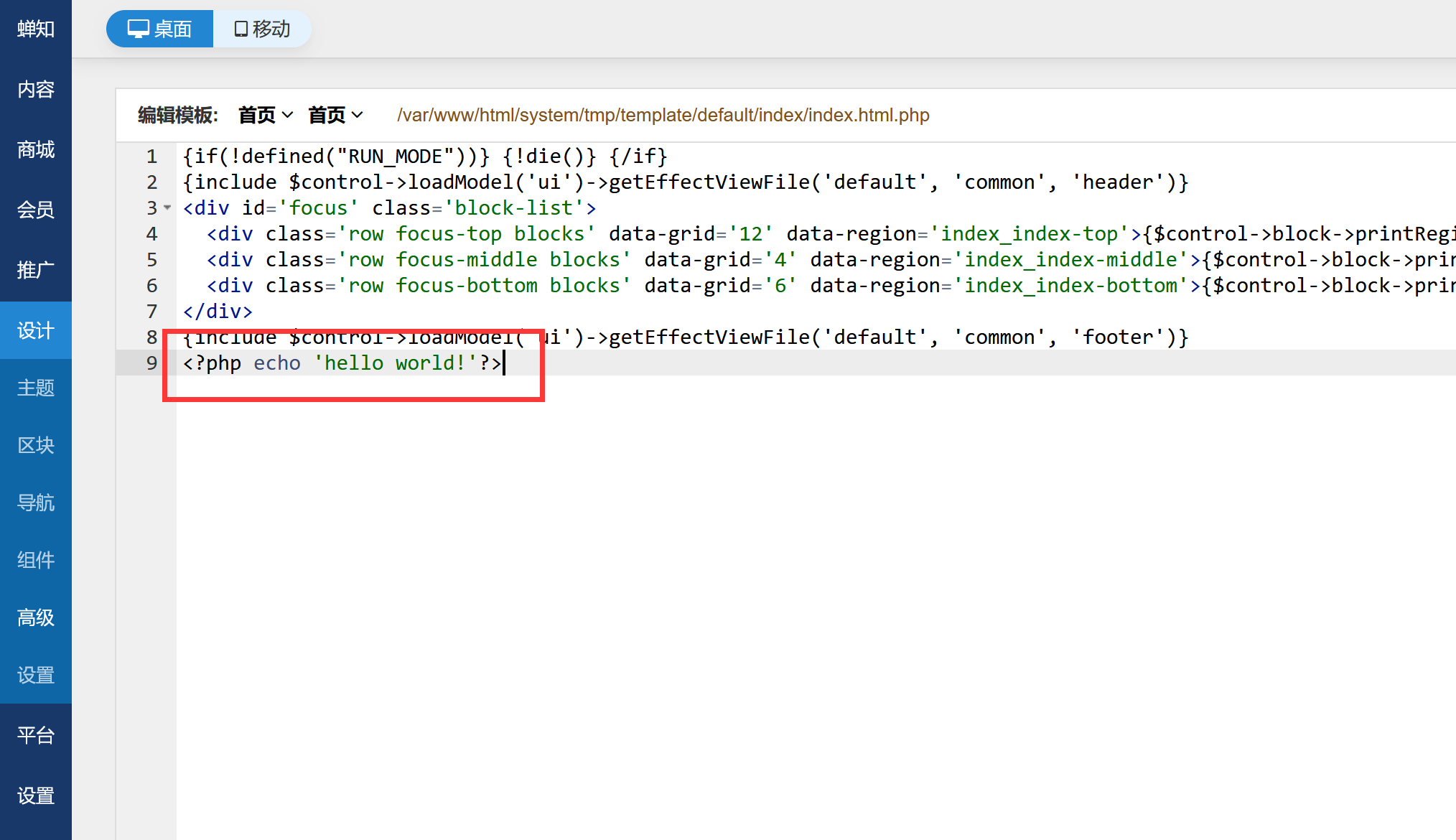Open the 蝉知 logo menu
This screenshot has height=840, width=1456.
coord(36,29)
